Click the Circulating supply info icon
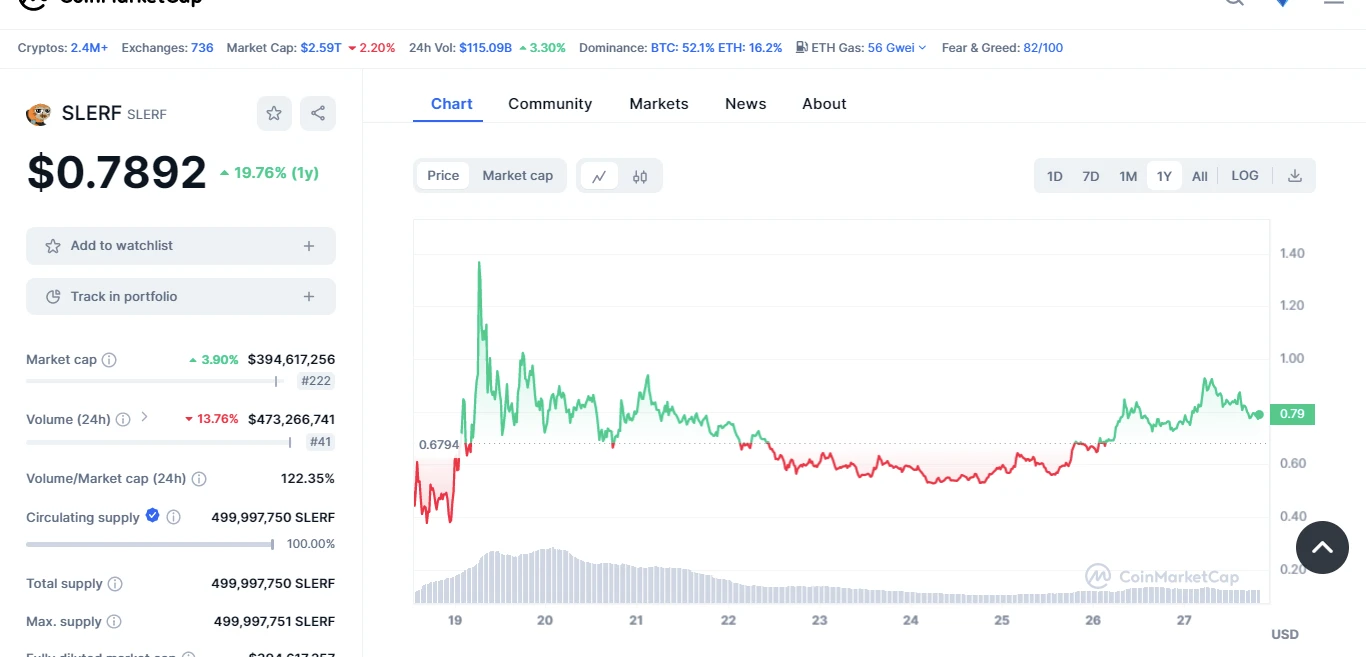 coord(174,518)
